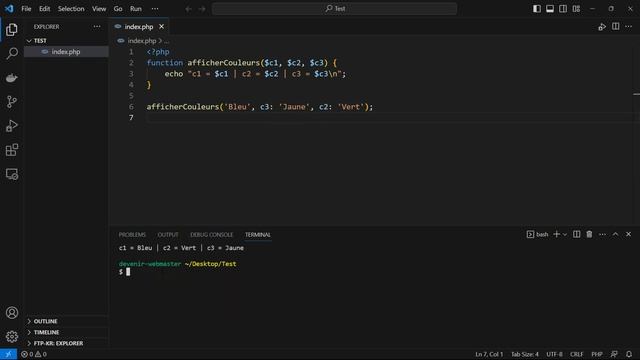Image resolution: width=640 pixels, height=360 pixels.
Task: Open the breadcrumb ellipsis after index.php
Action: click(166, 41)
